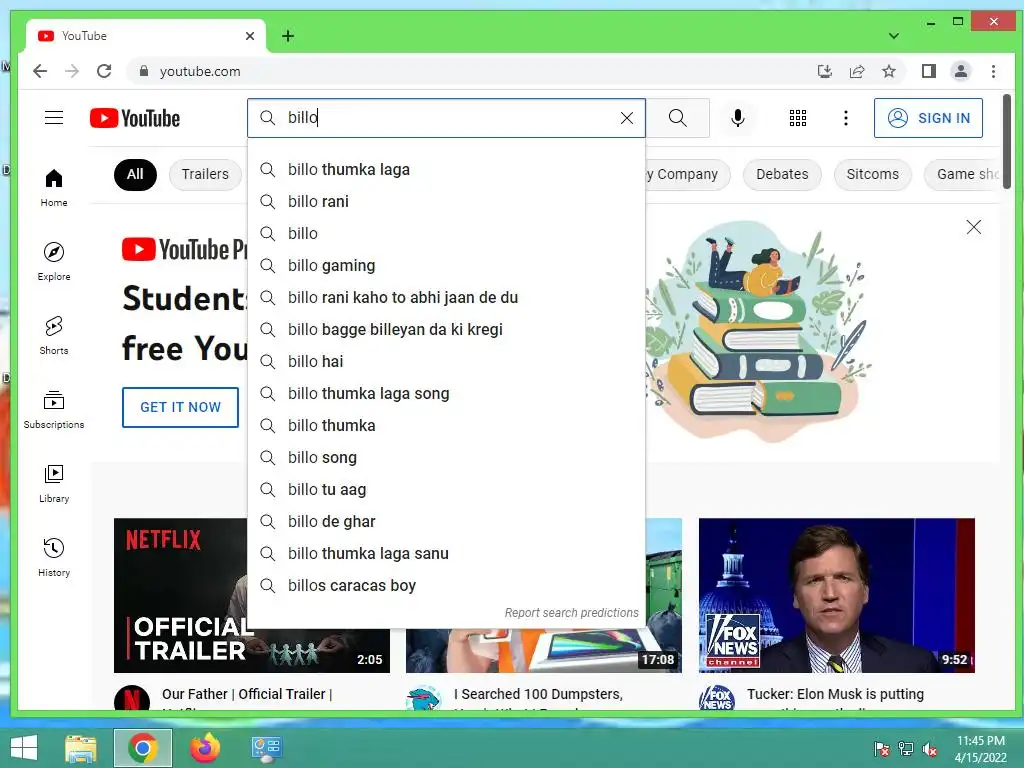Select the Trailers filter chip
Viewport: 1024px width, 768px height.
[205, 174]
